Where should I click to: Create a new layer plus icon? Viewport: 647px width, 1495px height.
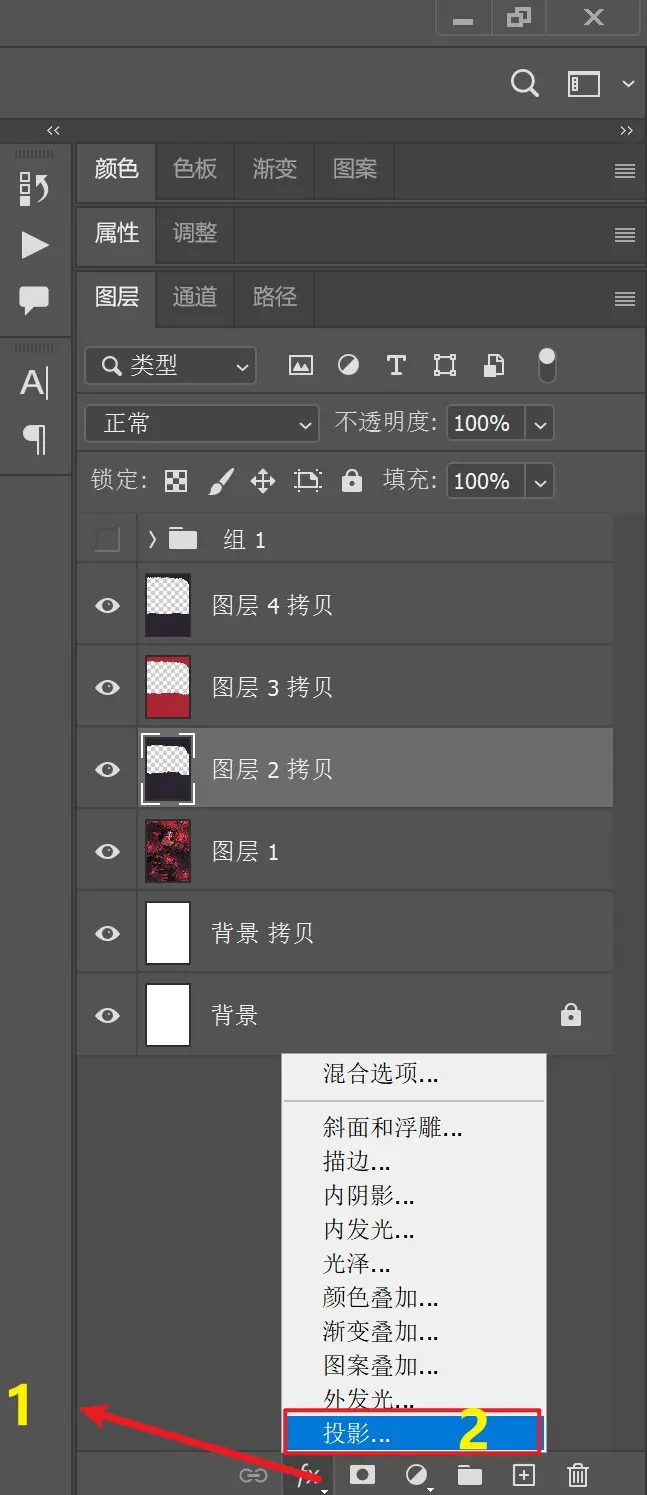point(524,1474)
